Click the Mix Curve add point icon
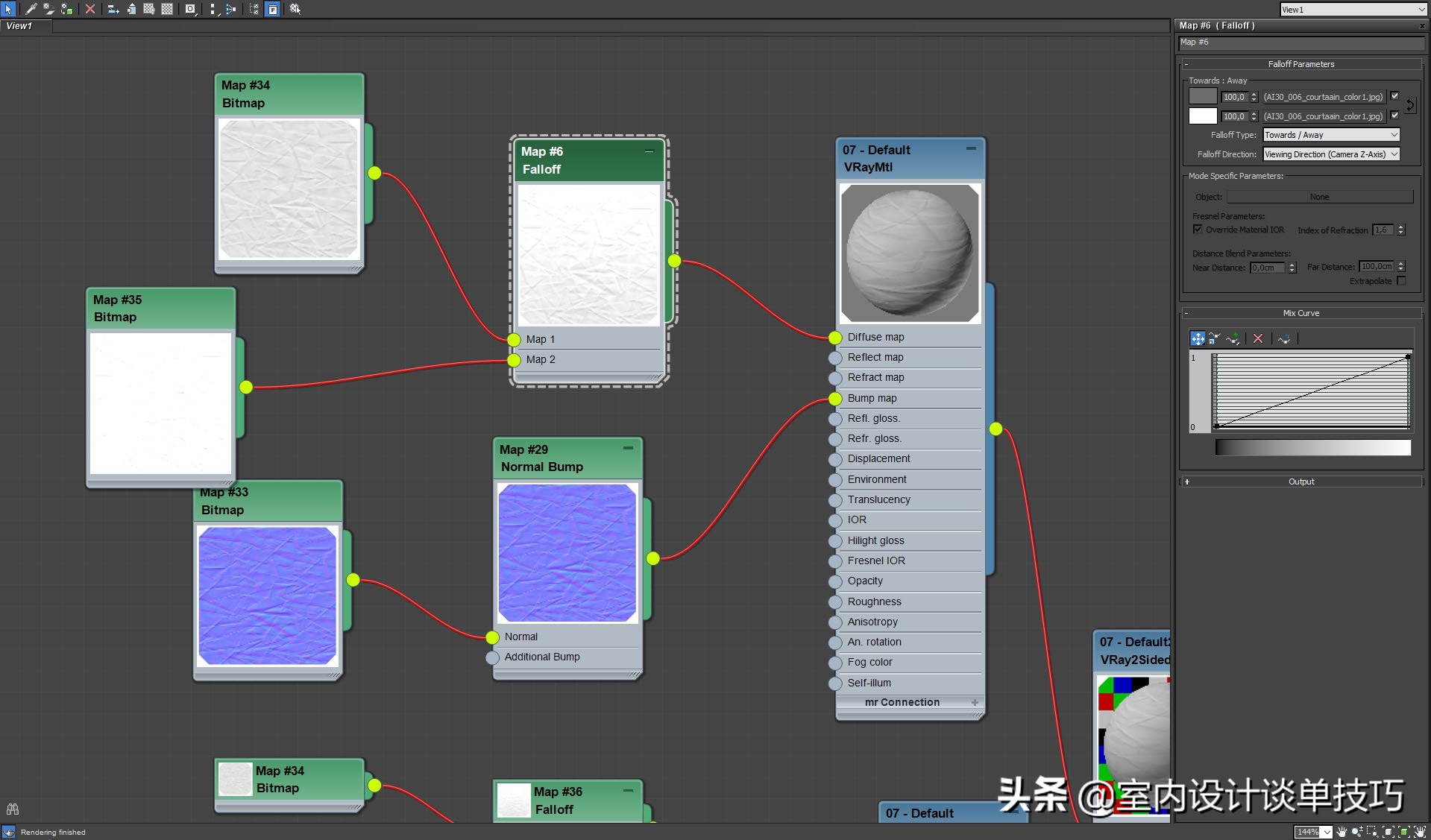The width and height of the screenshot is (1431, 840). tap(1233, 338)
